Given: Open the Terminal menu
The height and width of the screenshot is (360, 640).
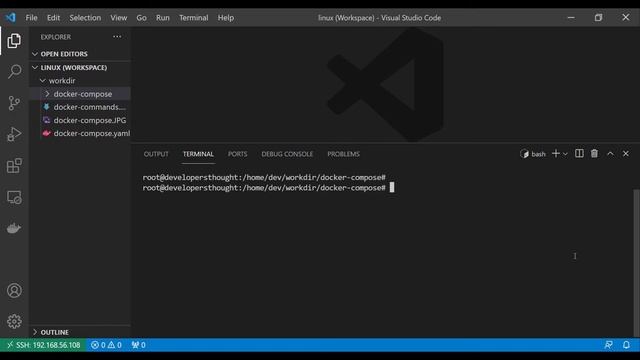Looking at the screenshot, I should pos(193,18).
